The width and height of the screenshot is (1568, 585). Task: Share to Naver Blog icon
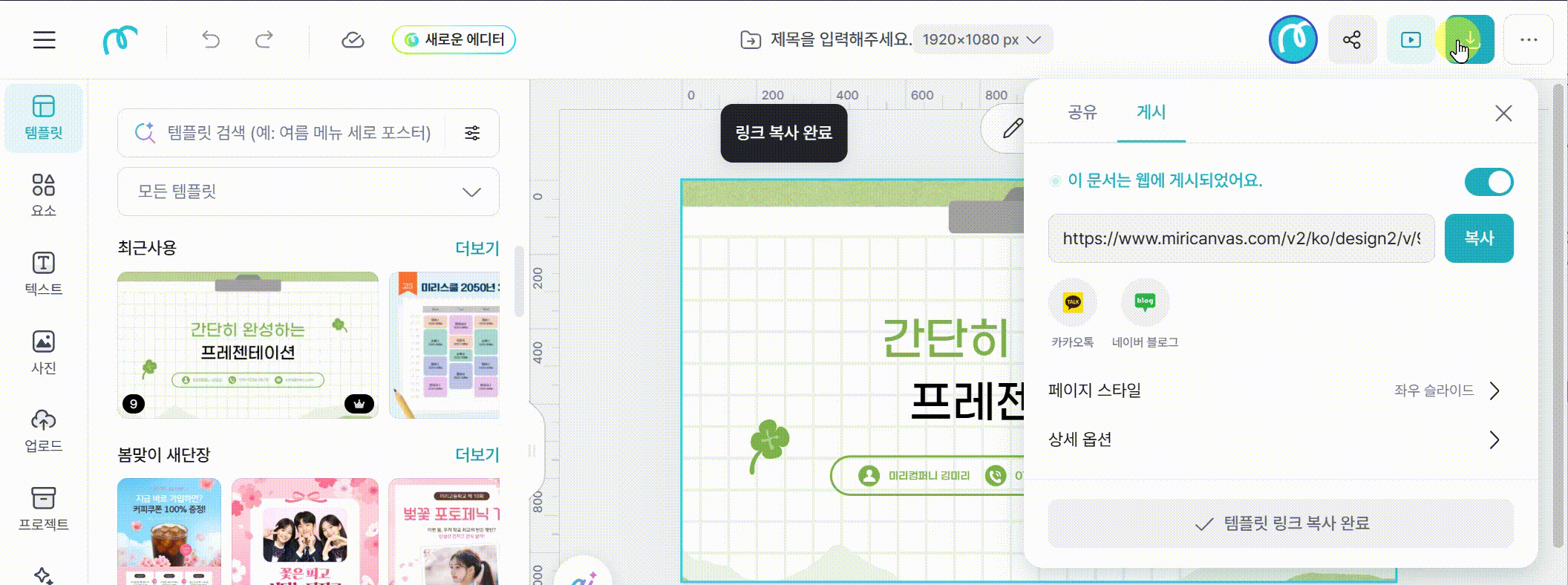pyautogui.click(x=1145, y=302)
